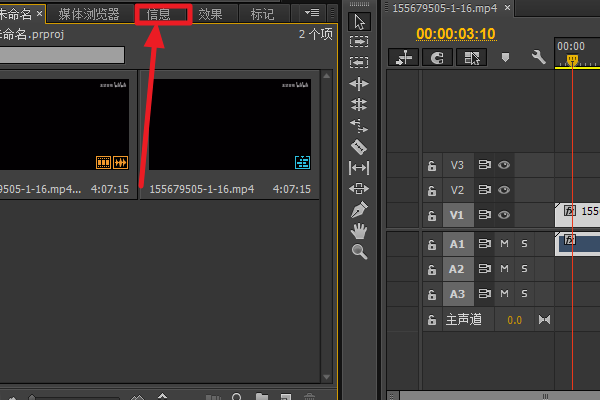Close the 未命名 project tab
The image size is (600, 400).
(39, 14)
